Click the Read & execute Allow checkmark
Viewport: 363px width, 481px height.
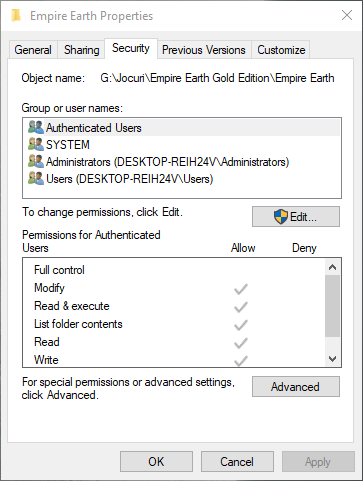(241, 307)
